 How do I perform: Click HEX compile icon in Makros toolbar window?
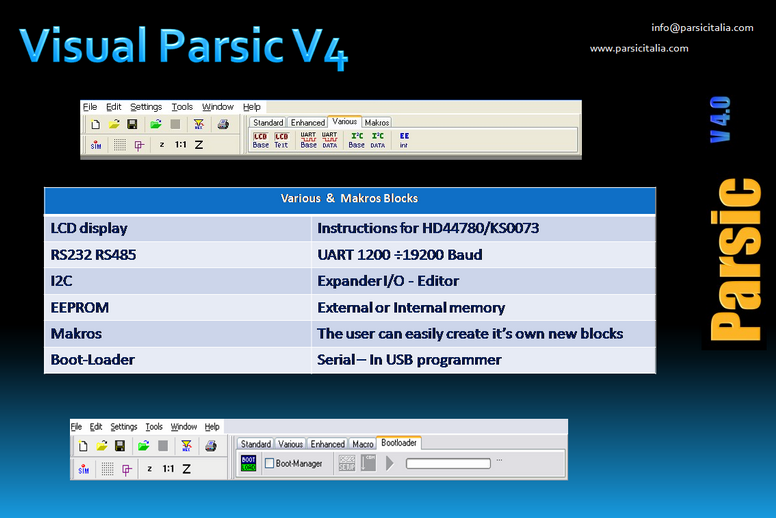tap(198, 124)
